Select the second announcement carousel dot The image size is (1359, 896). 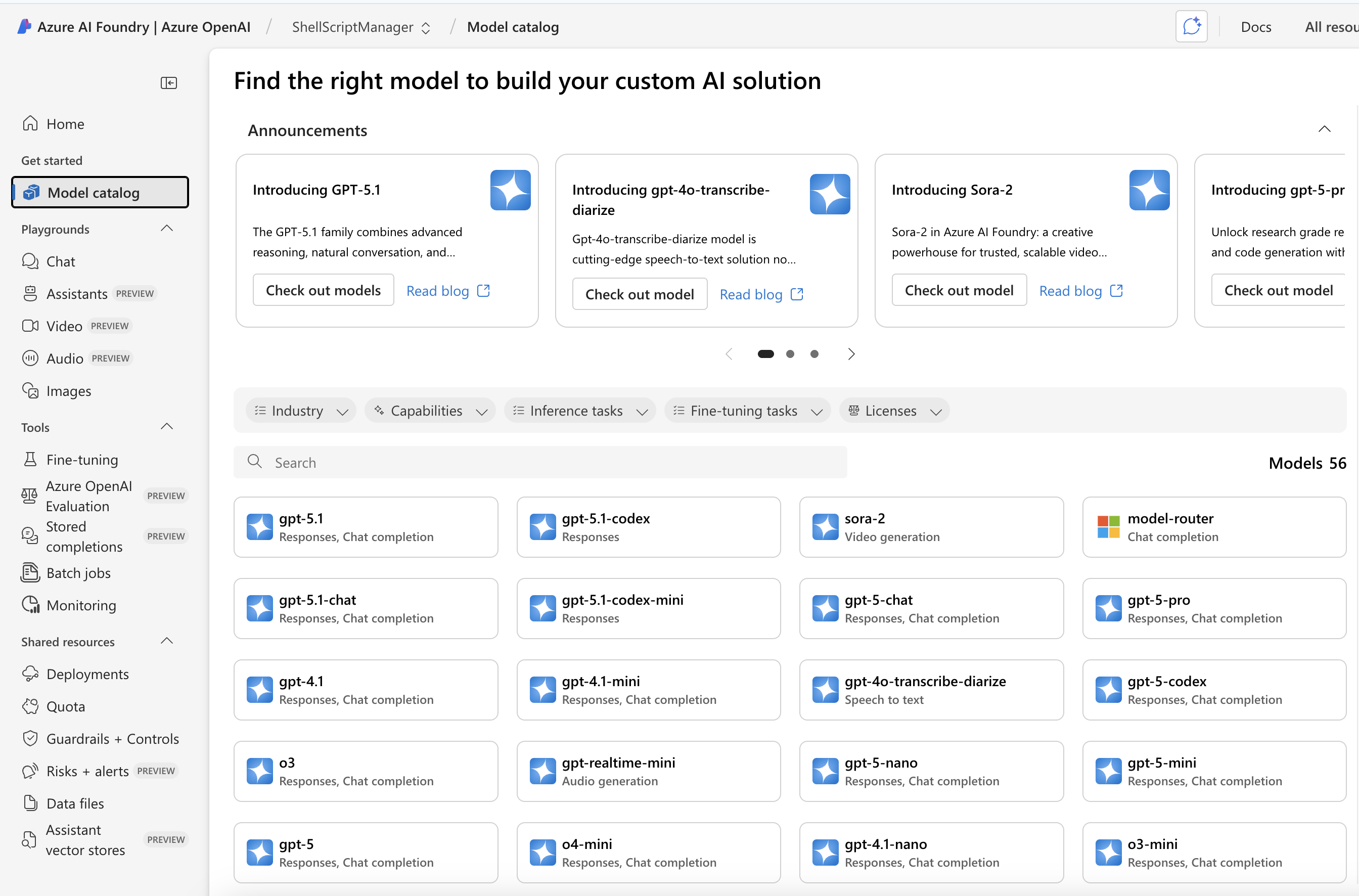pos(790,354)
